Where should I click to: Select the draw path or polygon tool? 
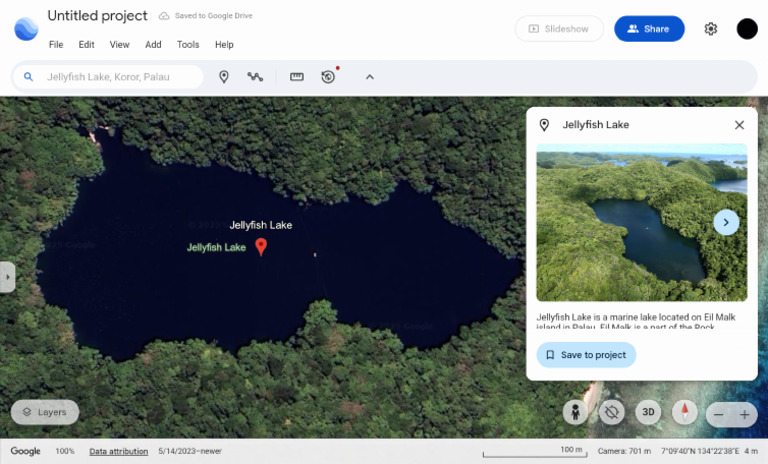pyautogui.click(x=255, y=77)
